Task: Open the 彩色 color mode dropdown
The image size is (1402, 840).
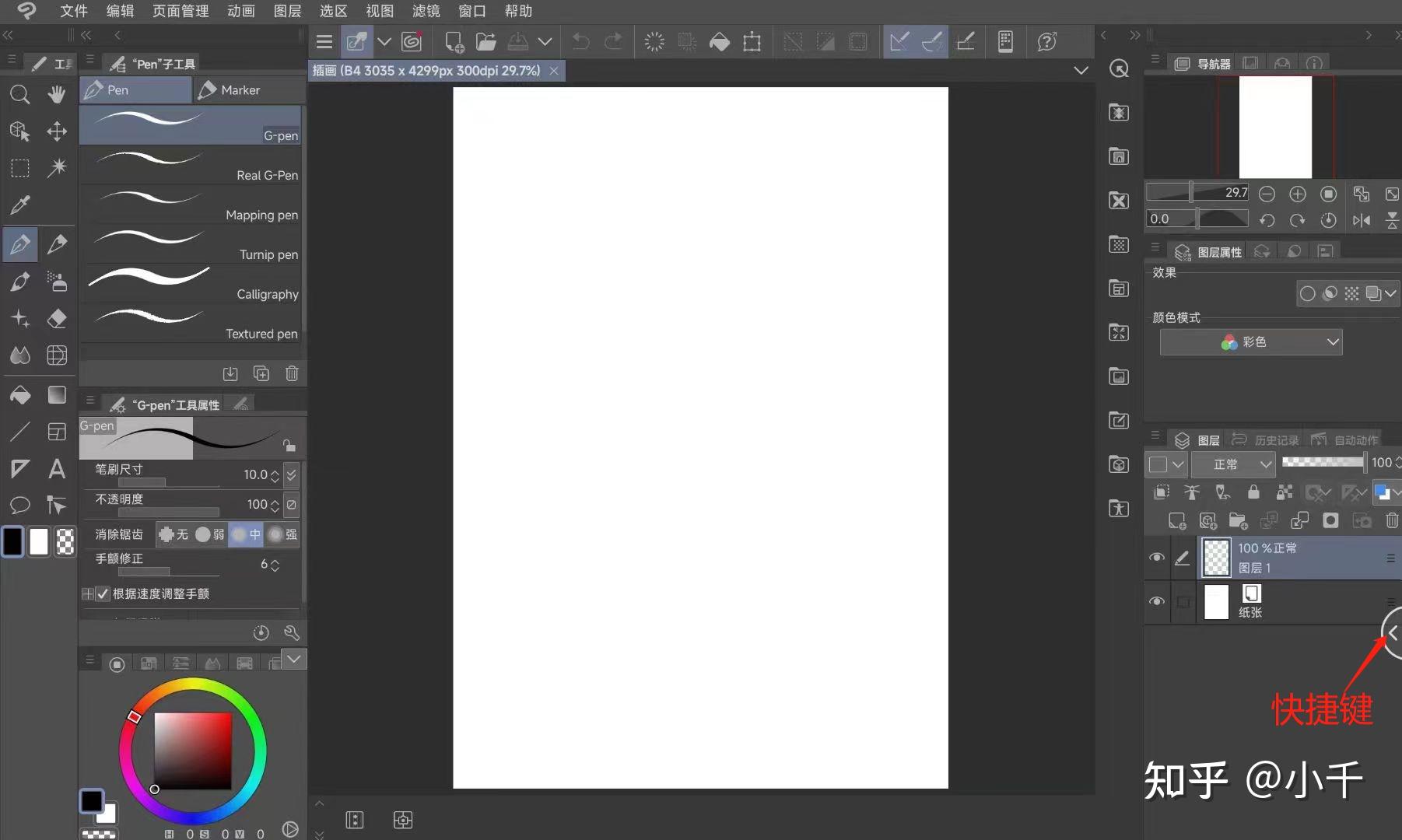Action: click(x=1250, y=341)
